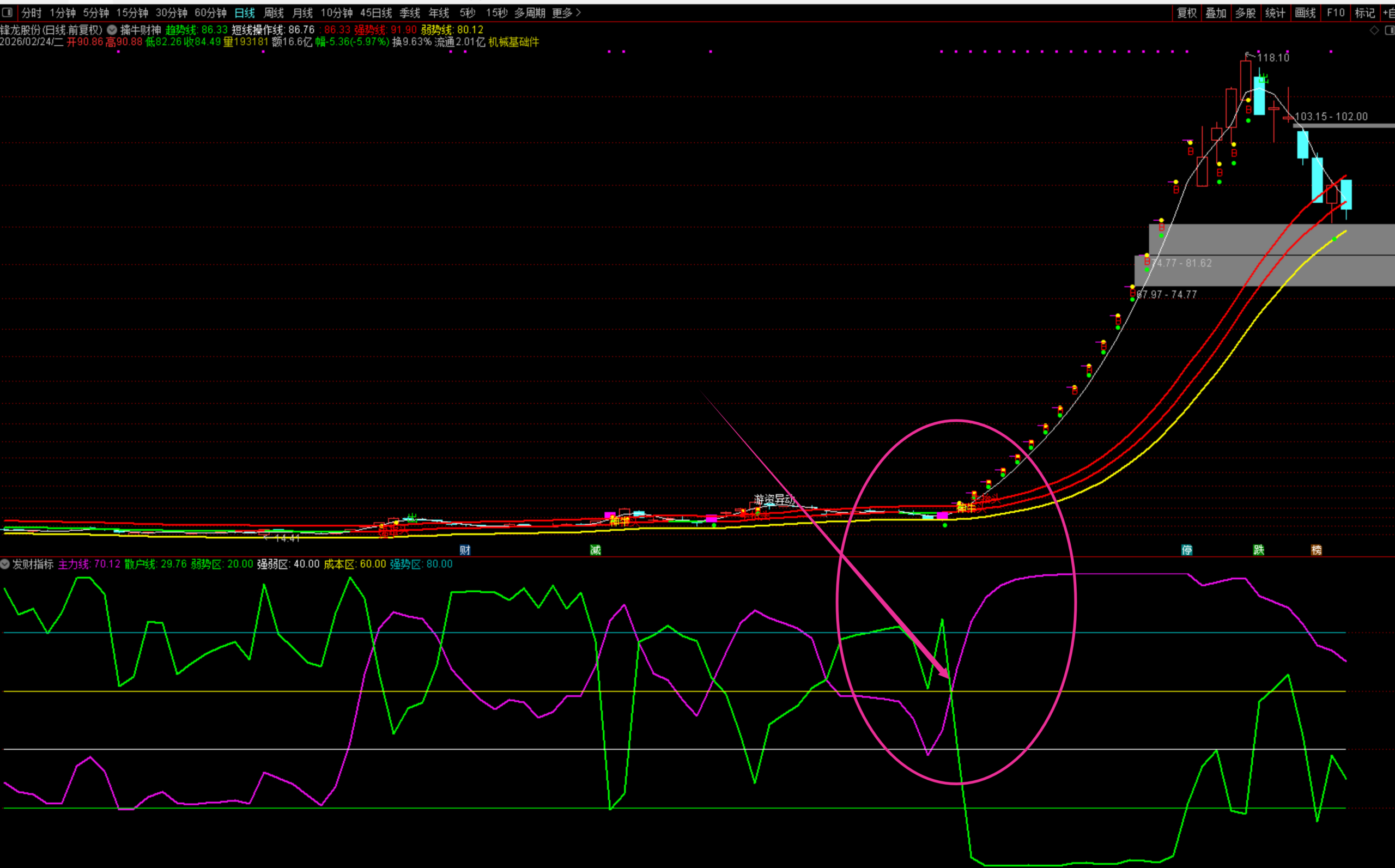Open the 画线 drawing tools
This screenshot has width=1395, height=868.
point(1305,13)
